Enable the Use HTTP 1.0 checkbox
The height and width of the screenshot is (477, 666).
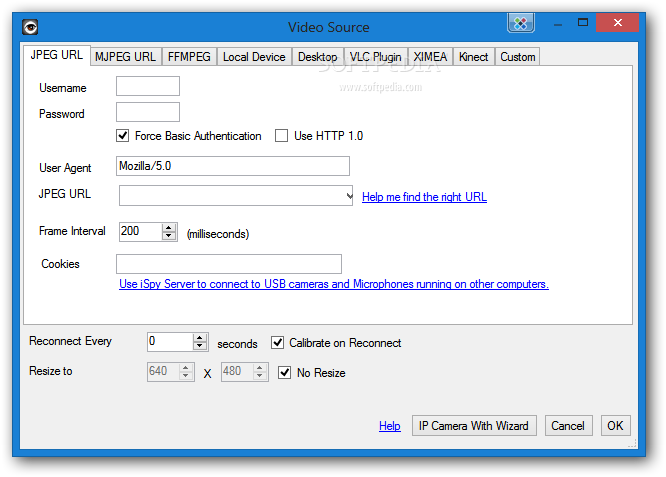click(281, 136)
